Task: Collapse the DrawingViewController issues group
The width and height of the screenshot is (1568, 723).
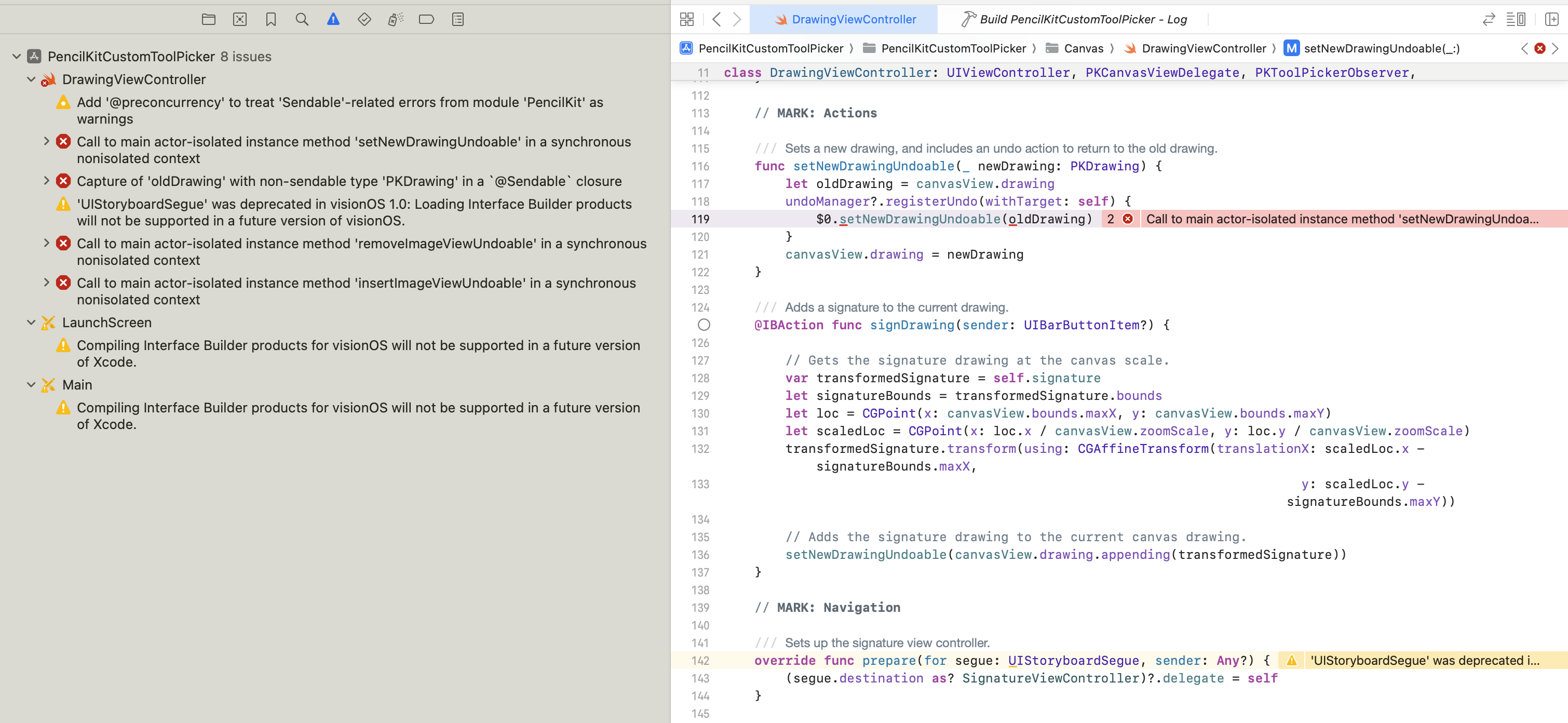Action: (x=31, y=79)
